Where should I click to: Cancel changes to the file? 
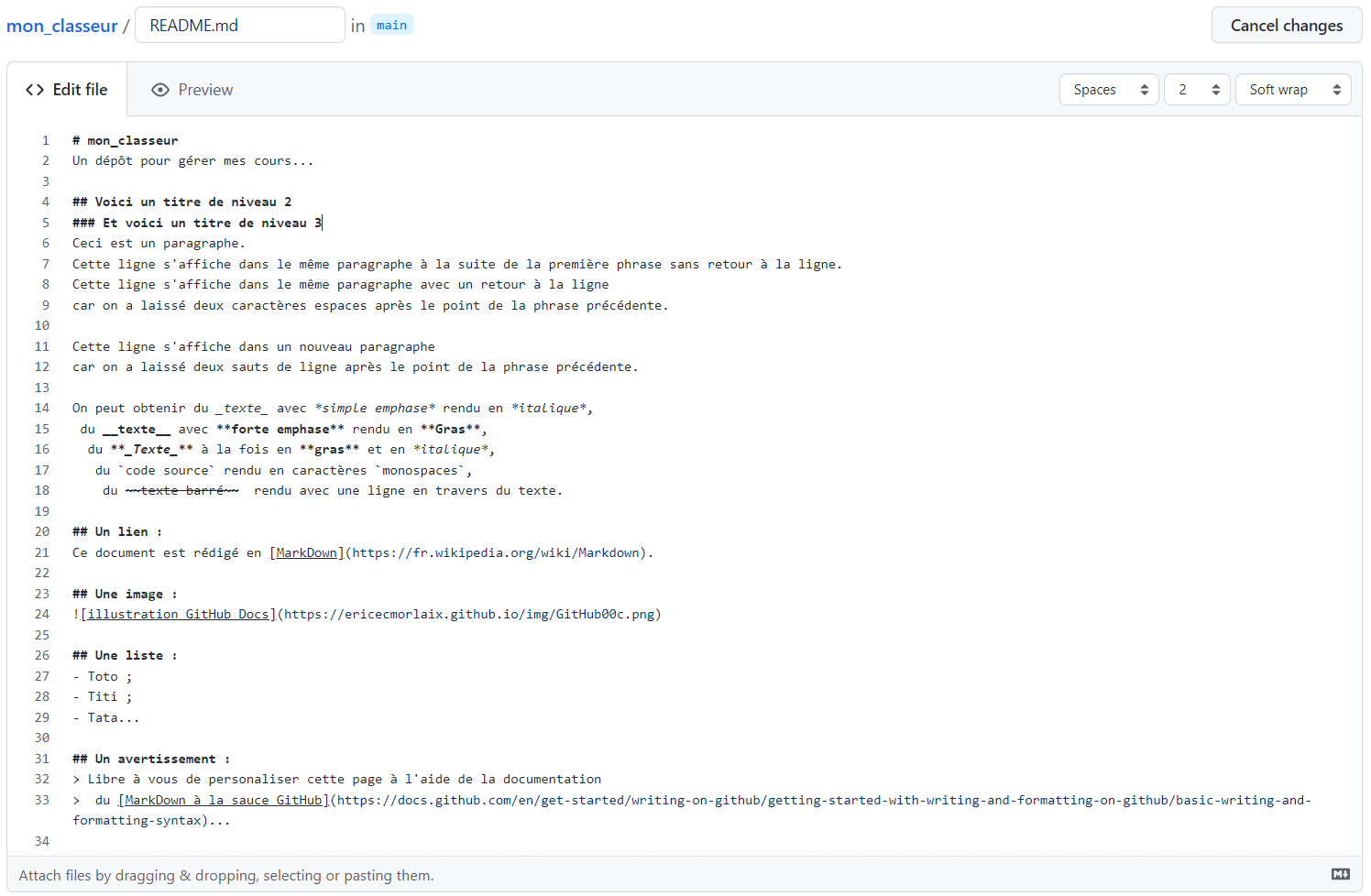tap(1287, 25)
